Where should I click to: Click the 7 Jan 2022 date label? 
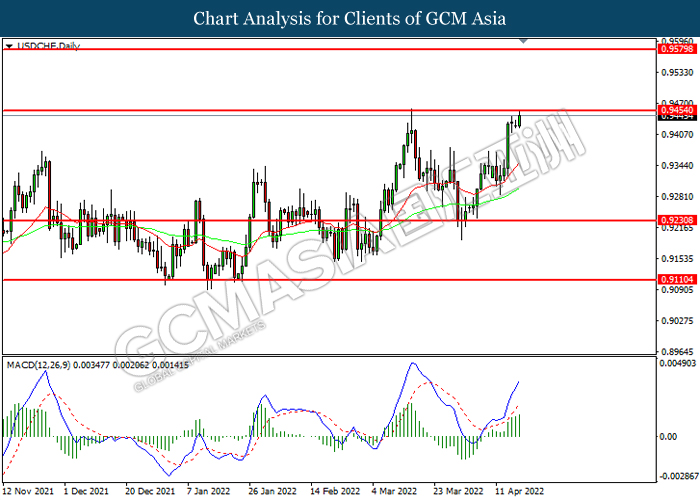click(x=208, y=491)
